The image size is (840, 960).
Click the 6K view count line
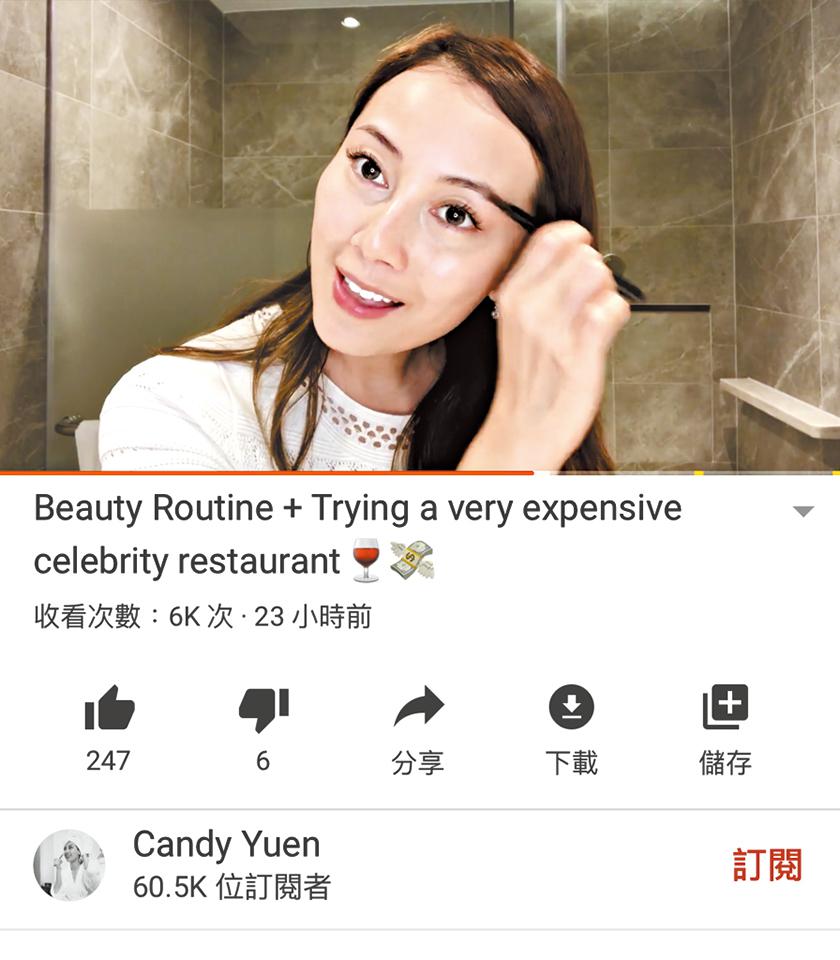(203, 617)
